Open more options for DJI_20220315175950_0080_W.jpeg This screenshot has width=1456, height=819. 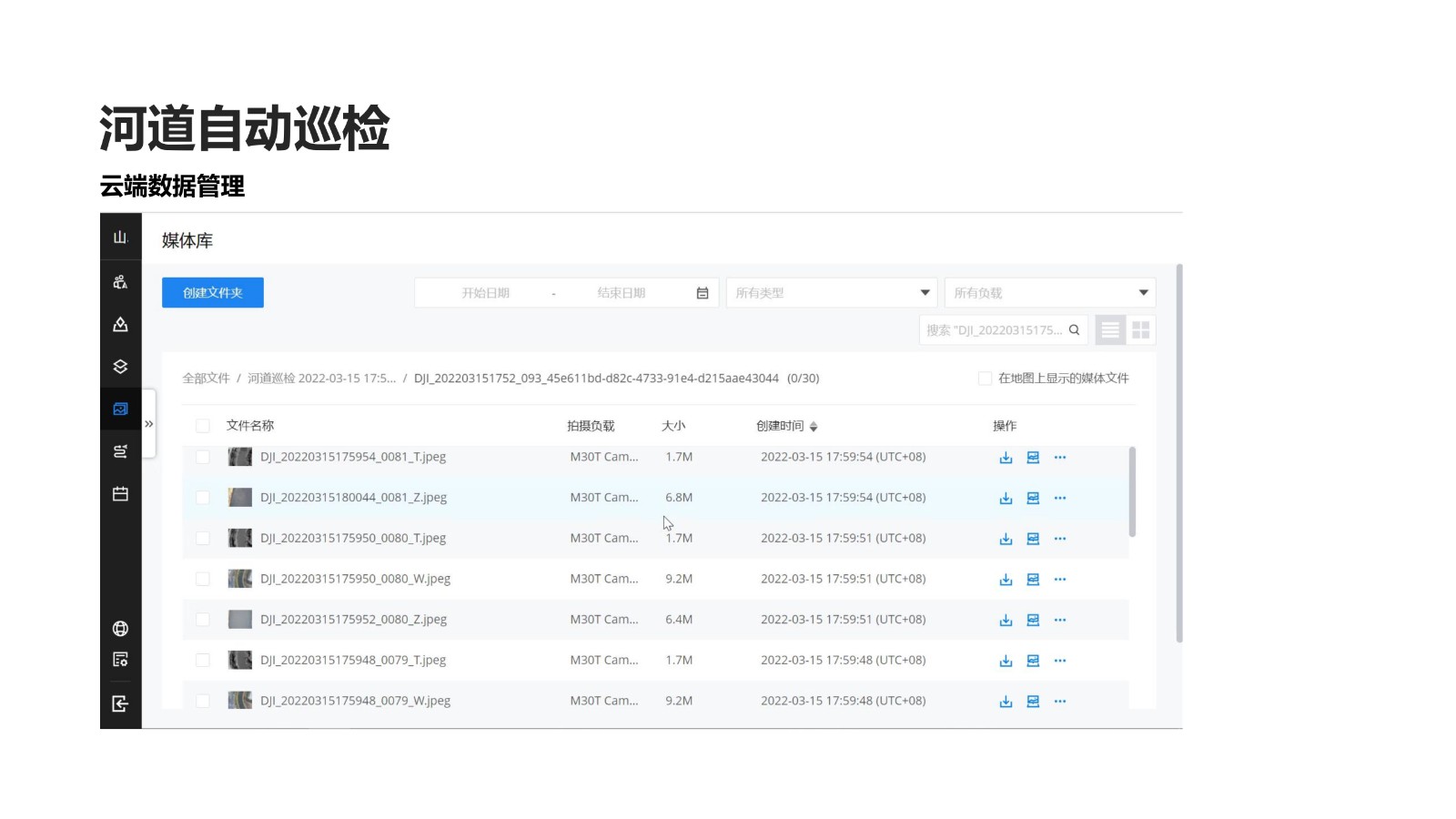[x=1060, y=580]
